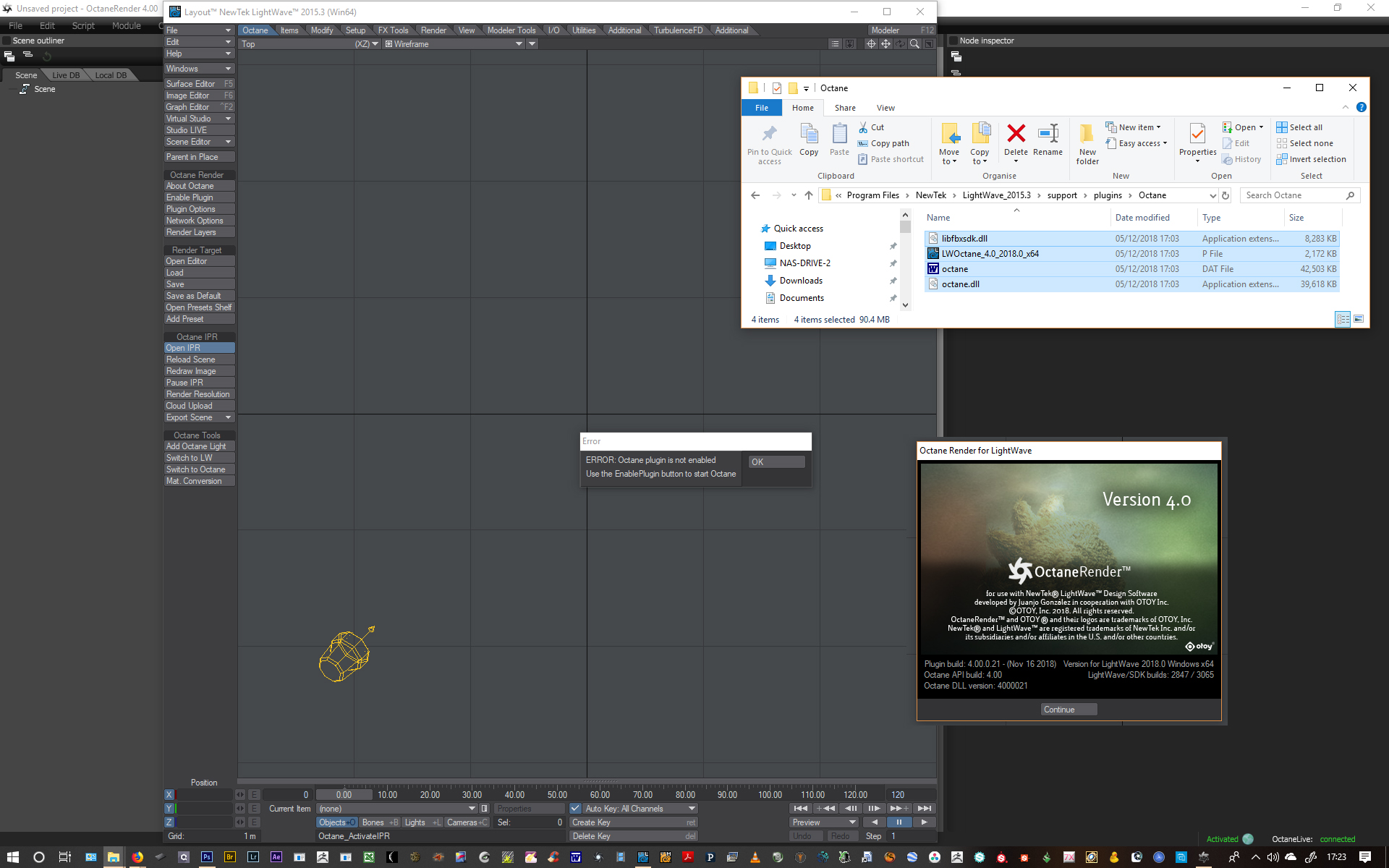Open the Current Item dropdown
1389x868 pixels.
pos(396,809)
